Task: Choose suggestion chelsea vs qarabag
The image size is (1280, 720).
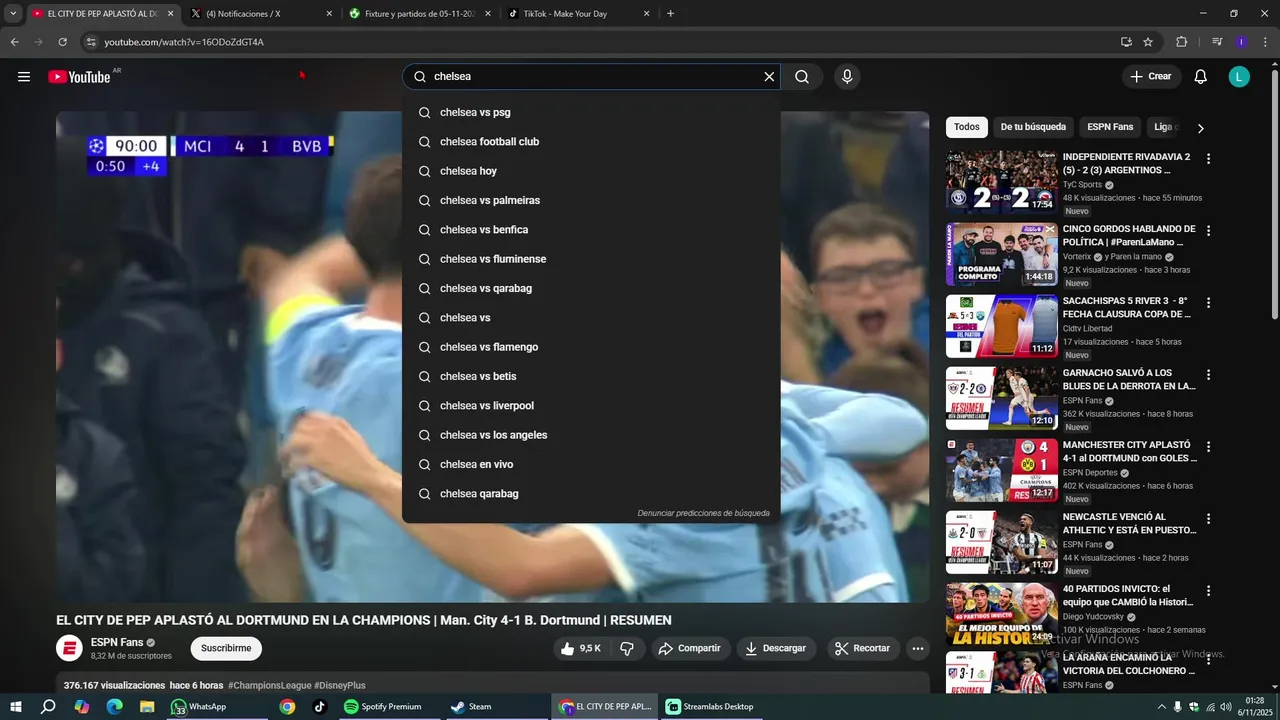Action: [591, 289]
